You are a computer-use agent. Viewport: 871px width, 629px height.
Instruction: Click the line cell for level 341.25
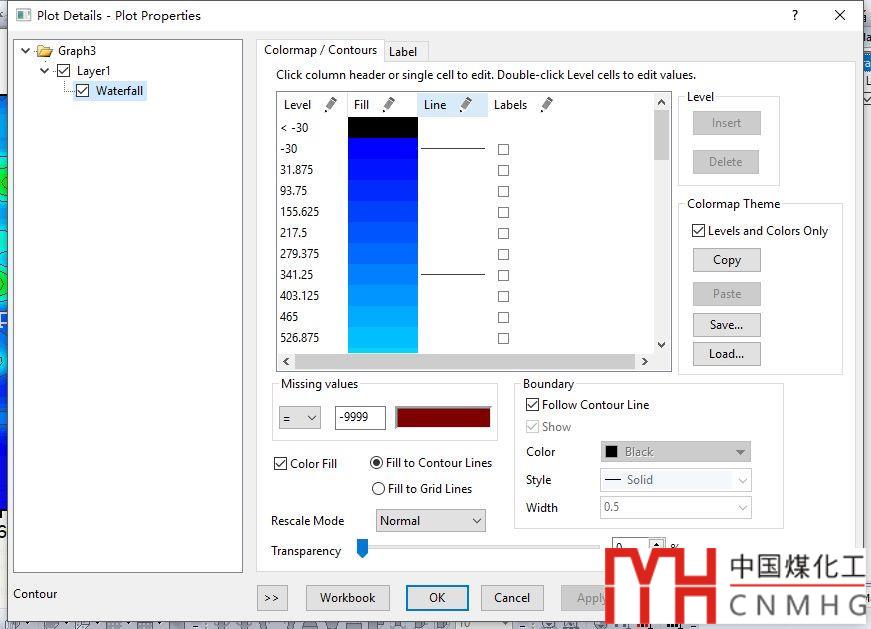pos(453,274)
